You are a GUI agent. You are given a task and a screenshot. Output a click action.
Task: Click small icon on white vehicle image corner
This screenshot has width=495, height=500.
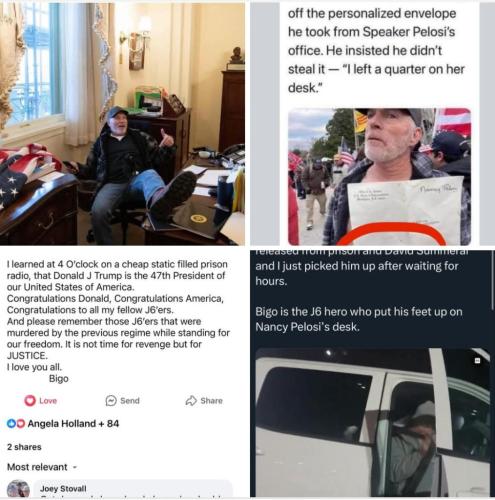pyautogui.click(x=478, y=361)
